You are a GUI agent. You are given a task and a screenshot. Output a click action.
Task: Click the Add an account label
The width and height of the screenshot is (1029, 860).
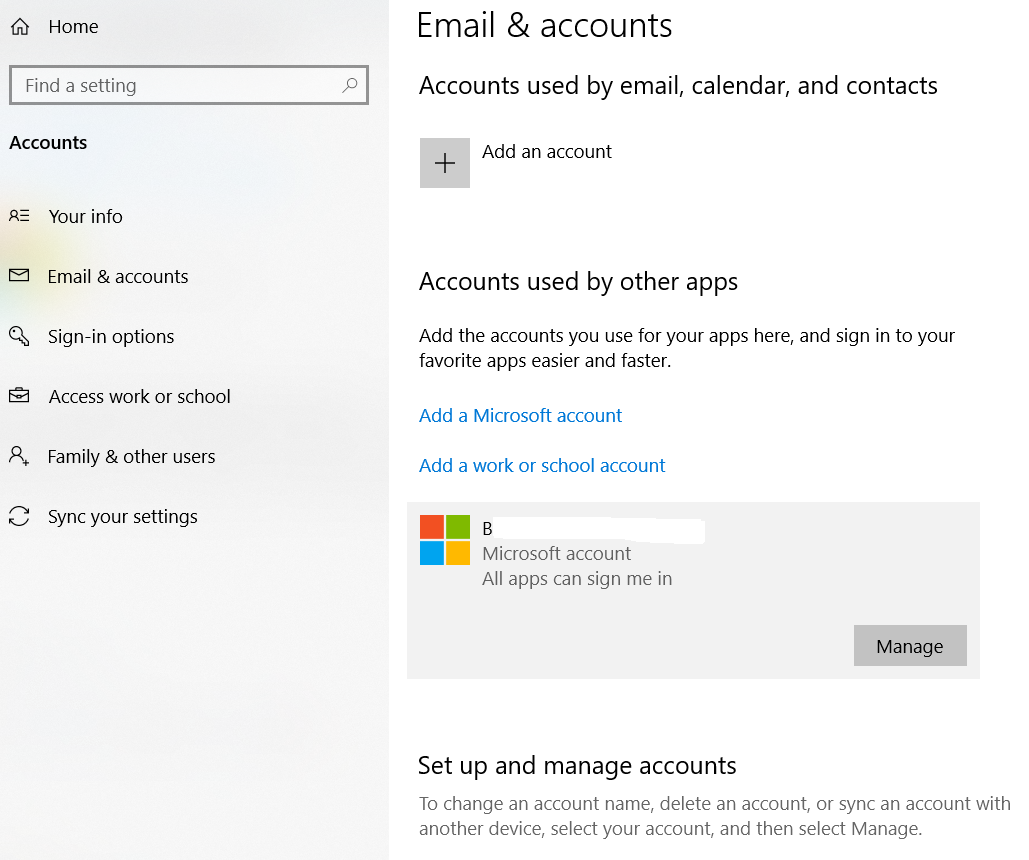547,152
